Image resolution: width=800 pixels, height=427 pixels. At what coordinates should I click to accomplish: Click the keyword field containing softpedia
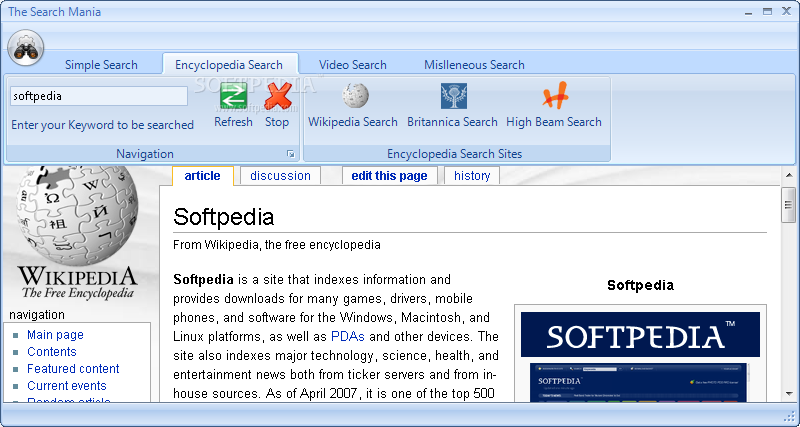click(x=99, y=96)
